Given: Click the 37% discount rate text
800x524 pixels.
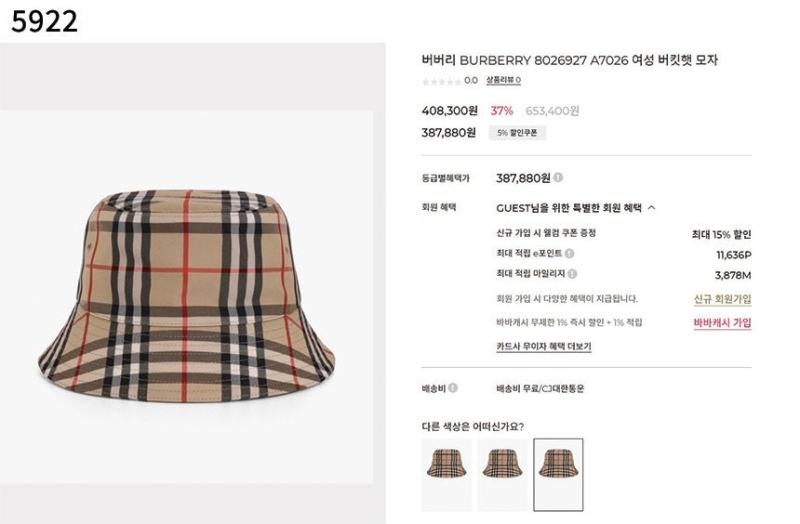Looking at the screenshot, I should [502, 111].
